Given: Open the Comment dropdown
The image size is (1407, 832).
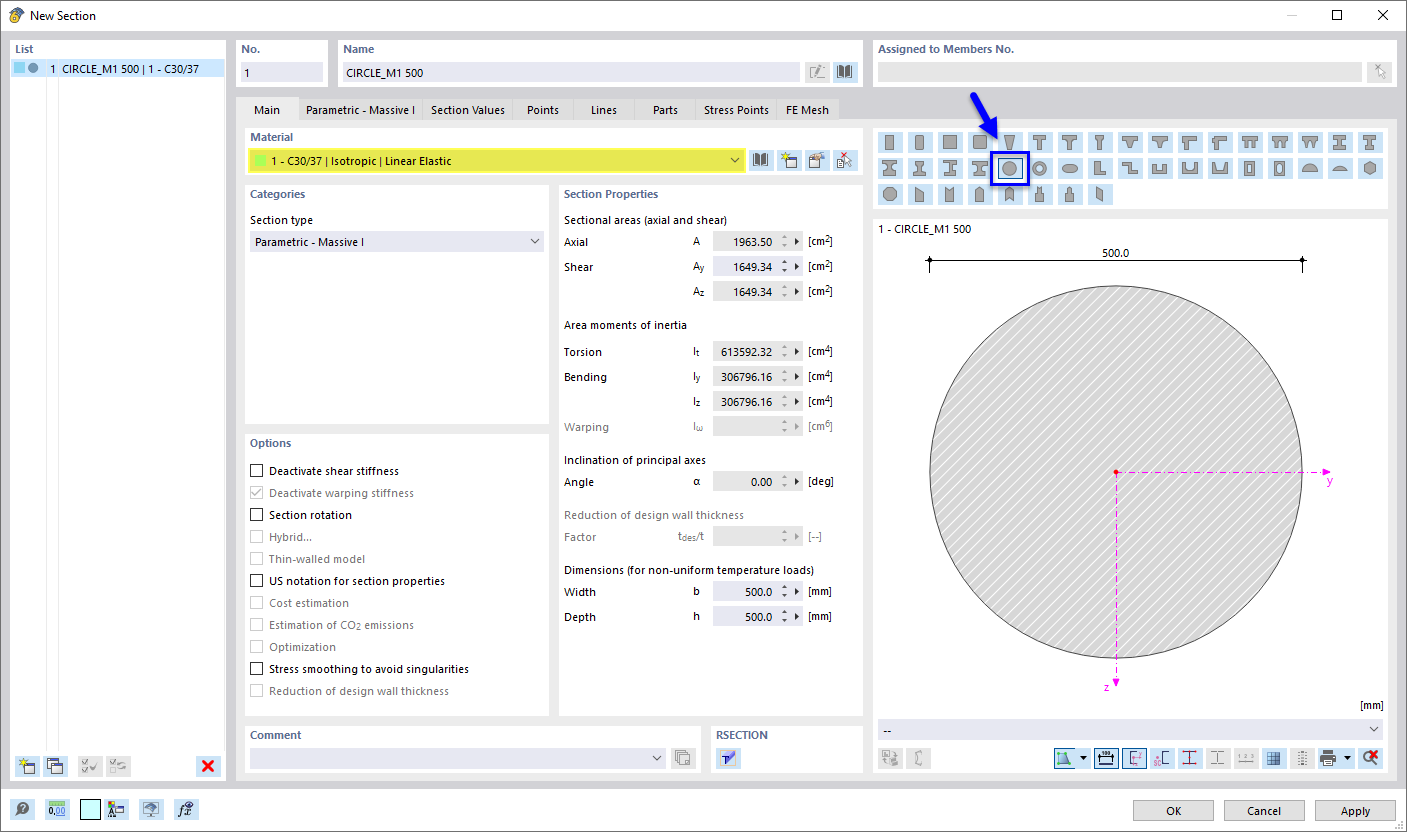Looking at the screenshot, I should (x=658, y=758).
